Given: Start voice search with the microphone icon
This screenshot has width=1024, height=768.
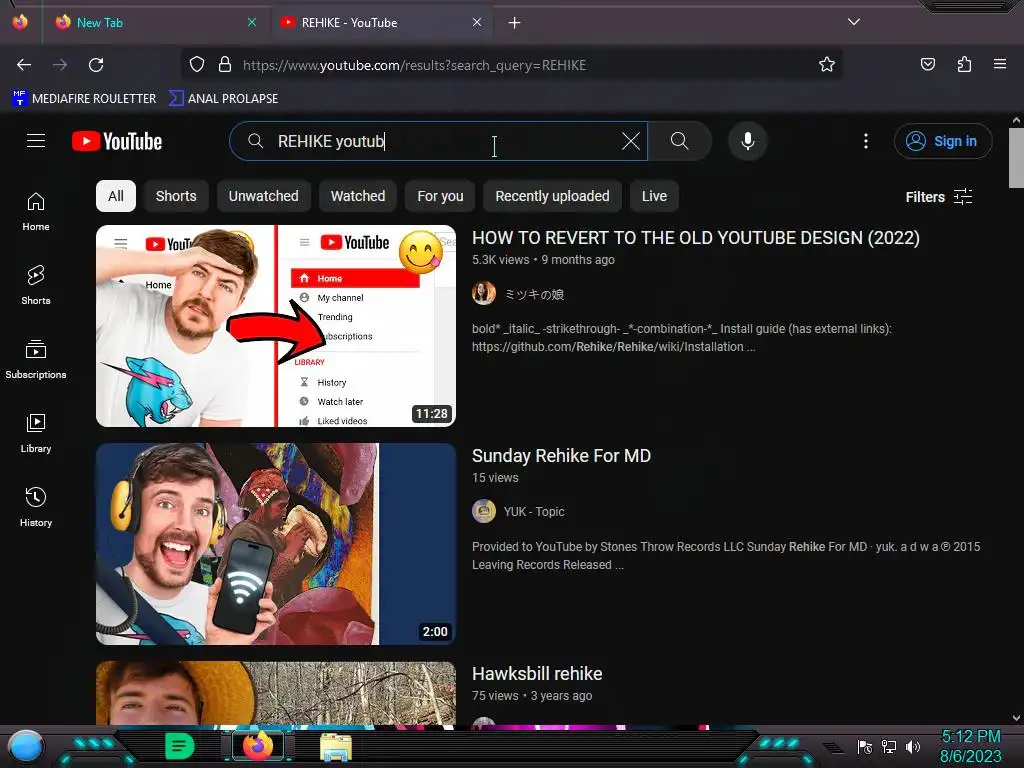Looking at the screenshot, I should coord(748,141).
